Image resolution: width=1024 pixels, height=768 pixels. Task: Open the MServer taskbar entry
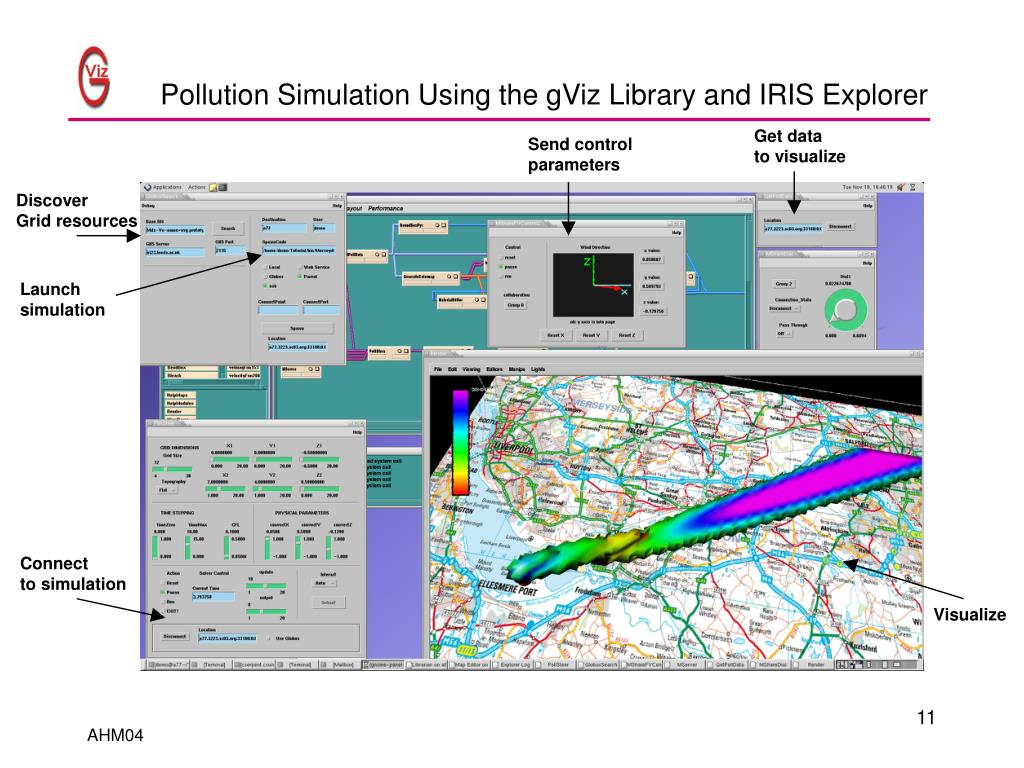pos(686,665)
